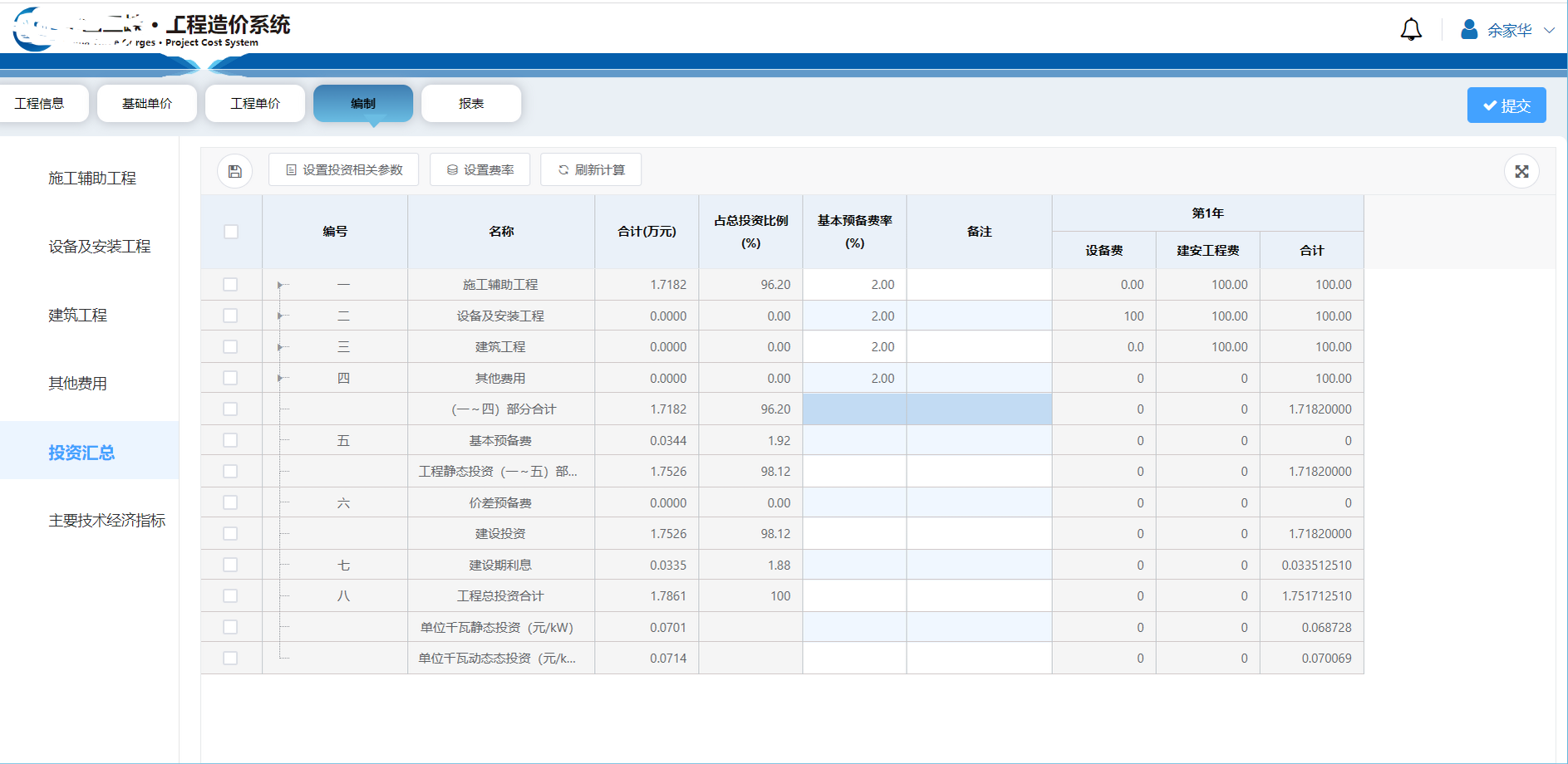Click the 备注 column header
This screenshot has width=1568, height=764.
[x=980, y=232]
